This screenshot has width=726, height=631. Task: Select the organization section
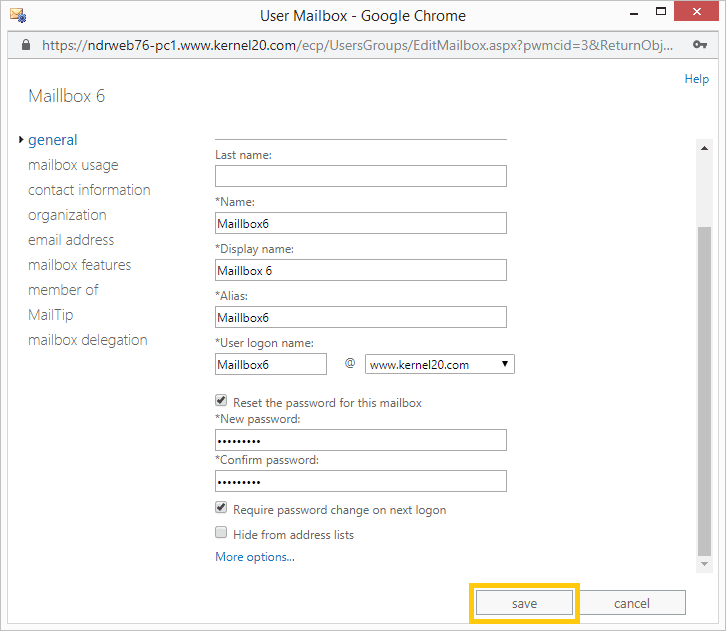tap(67, 215)
